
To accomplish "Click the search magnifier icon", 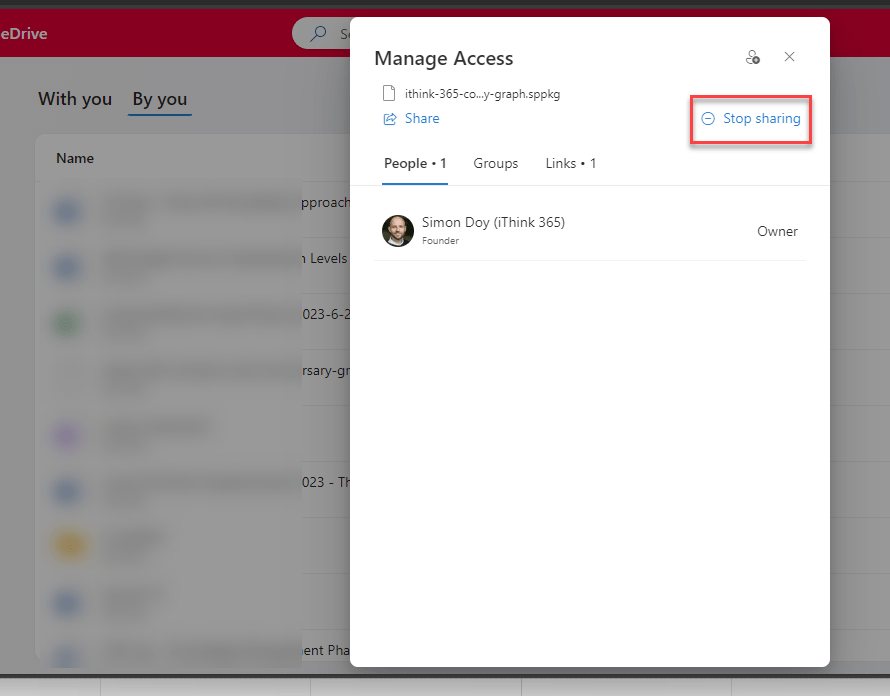I will tap(318, 34).
